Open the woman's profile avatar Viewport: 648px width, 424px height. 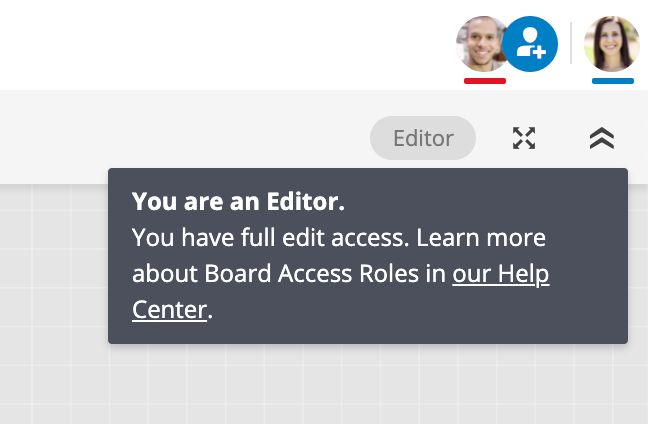pyautogui.click(x=612, y=44)
